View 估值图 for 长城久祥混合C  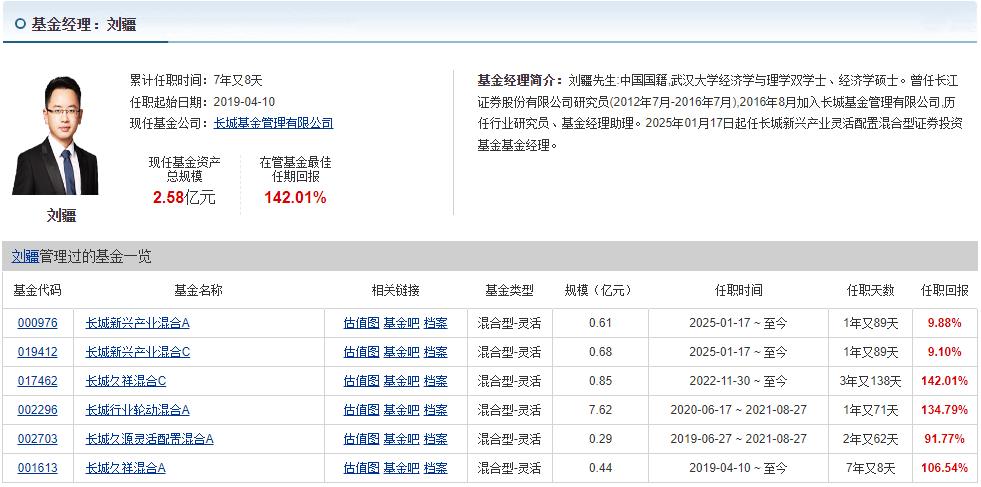[362, 381]
